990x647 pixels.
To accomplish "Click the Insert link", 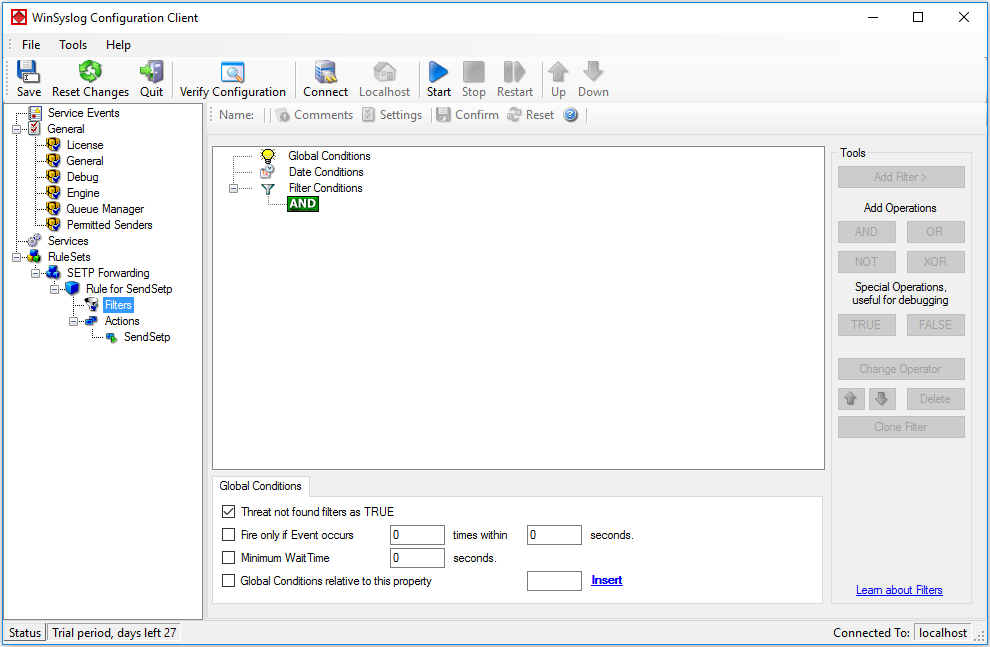I will 607,580.
